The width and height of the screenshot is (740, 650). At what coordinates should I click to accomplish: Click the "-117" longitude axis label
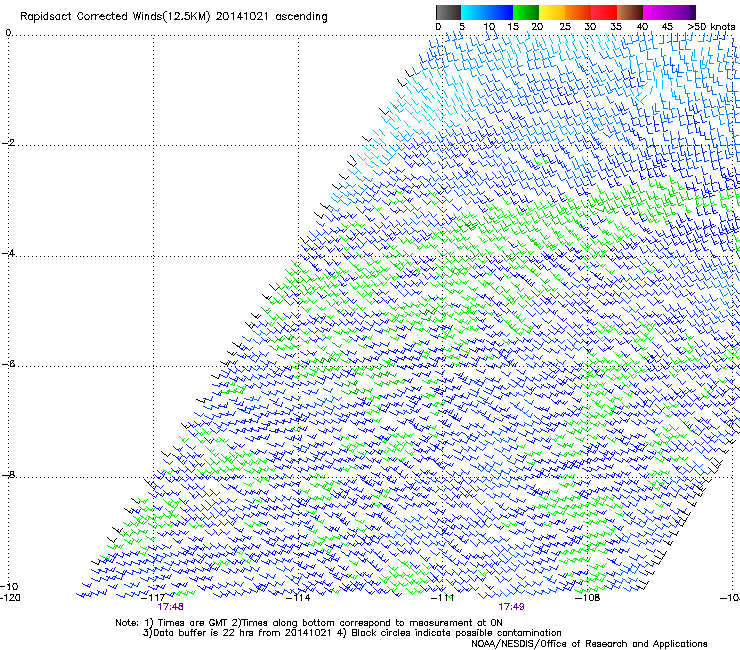click(153, 598)
